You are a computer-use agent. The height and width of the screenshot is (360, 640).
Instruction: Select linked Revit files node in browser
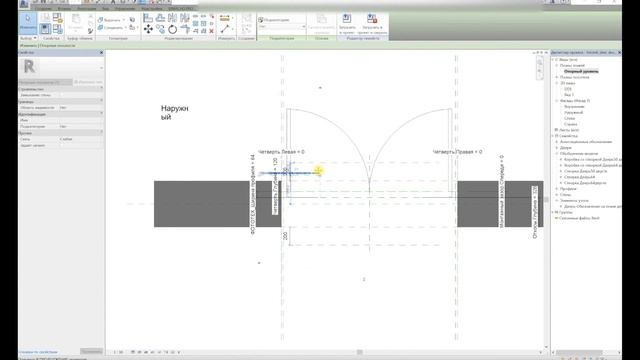(x=579, y=218)
